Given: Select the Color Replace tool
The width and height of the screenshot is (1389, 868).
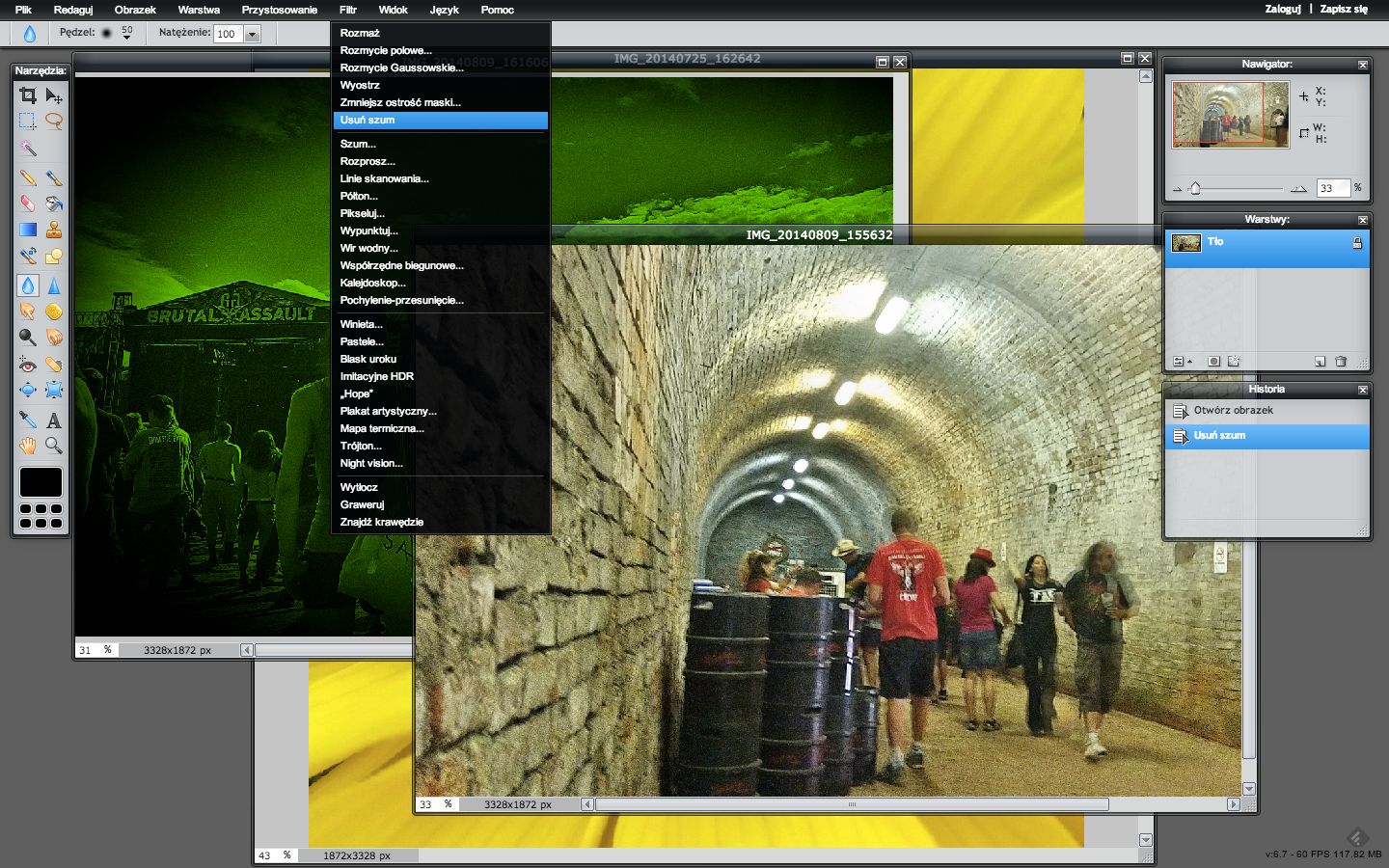Looking at the screenshot, I should (x=28, y=257).
